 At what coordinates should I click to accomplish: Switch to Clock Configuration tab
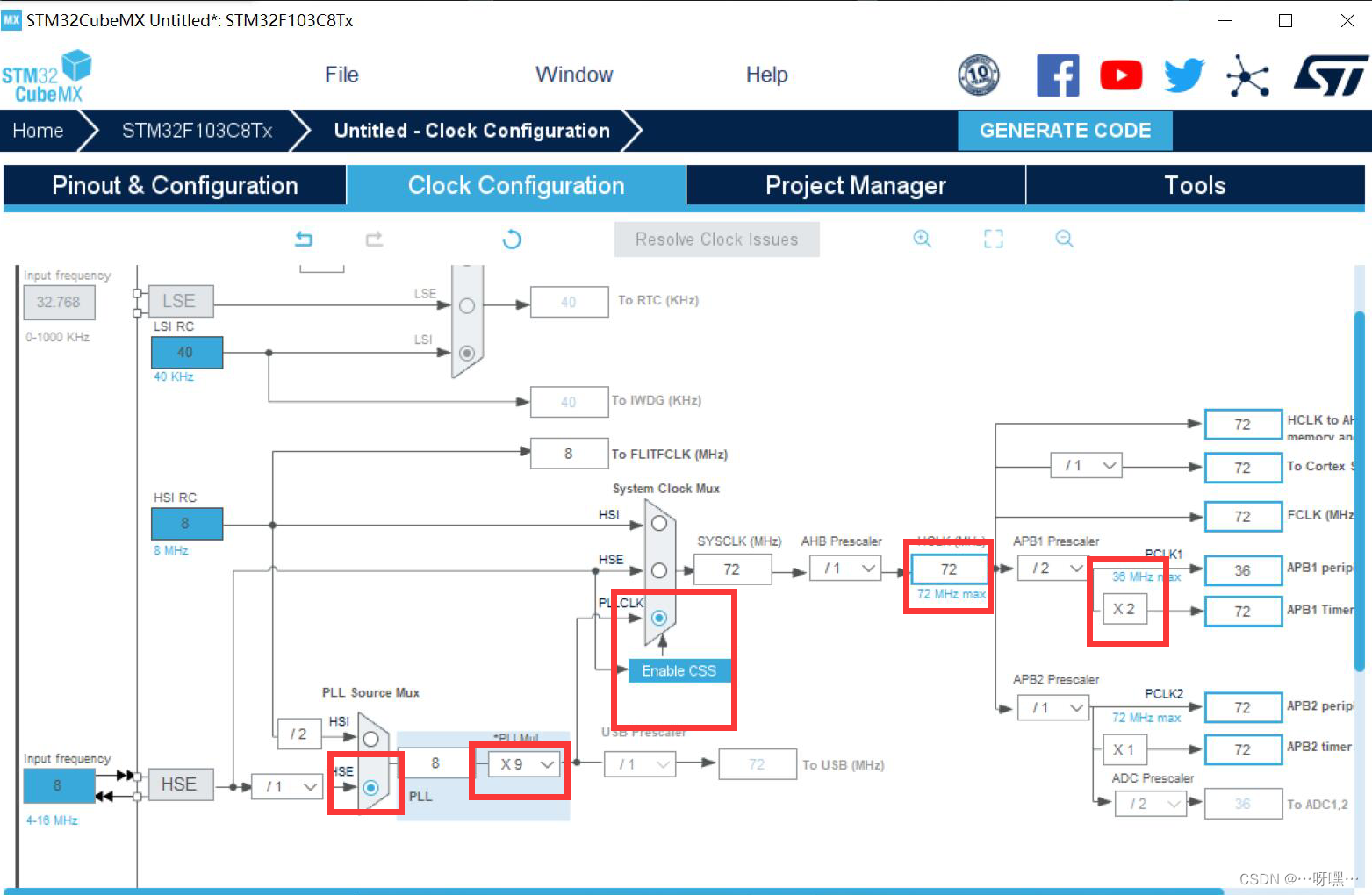(x=516, y=185)
